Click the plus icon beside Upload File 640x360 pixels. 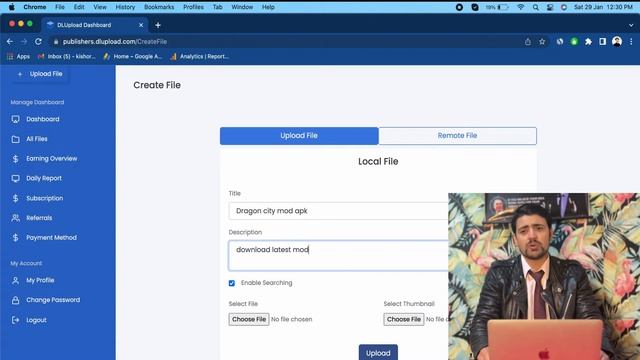[20, 74]
